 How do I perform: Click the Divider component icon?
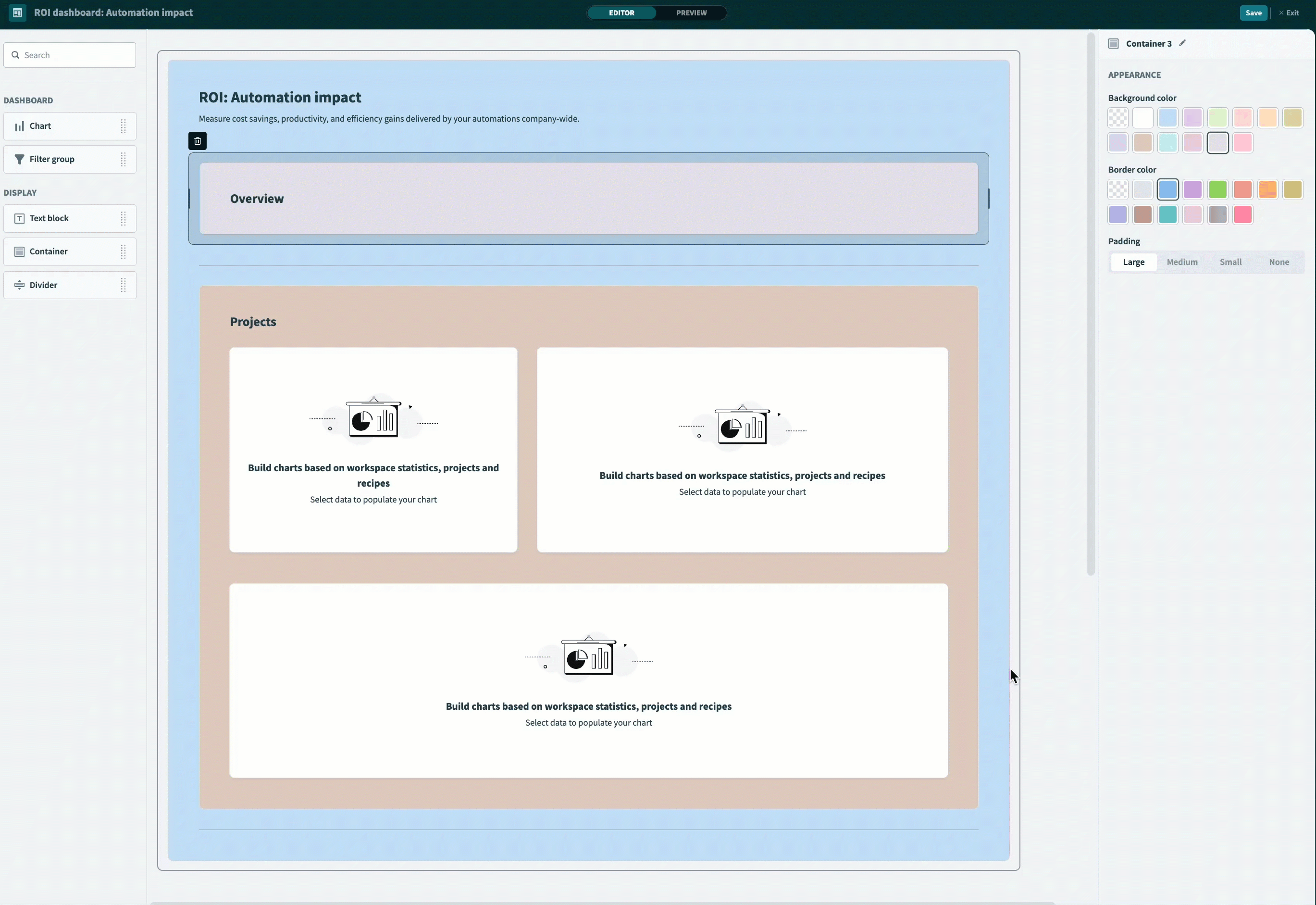coord(19,285)
